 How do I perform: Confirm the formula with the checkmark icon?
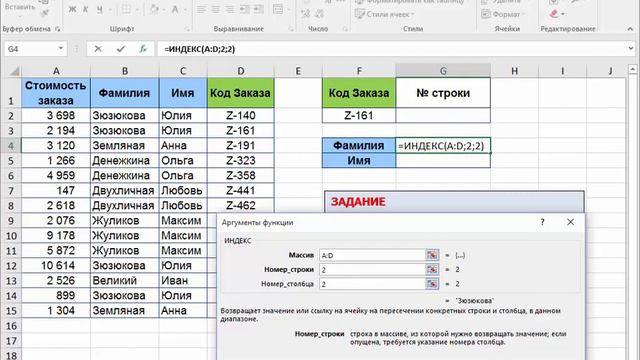click(x=121, y=49)
